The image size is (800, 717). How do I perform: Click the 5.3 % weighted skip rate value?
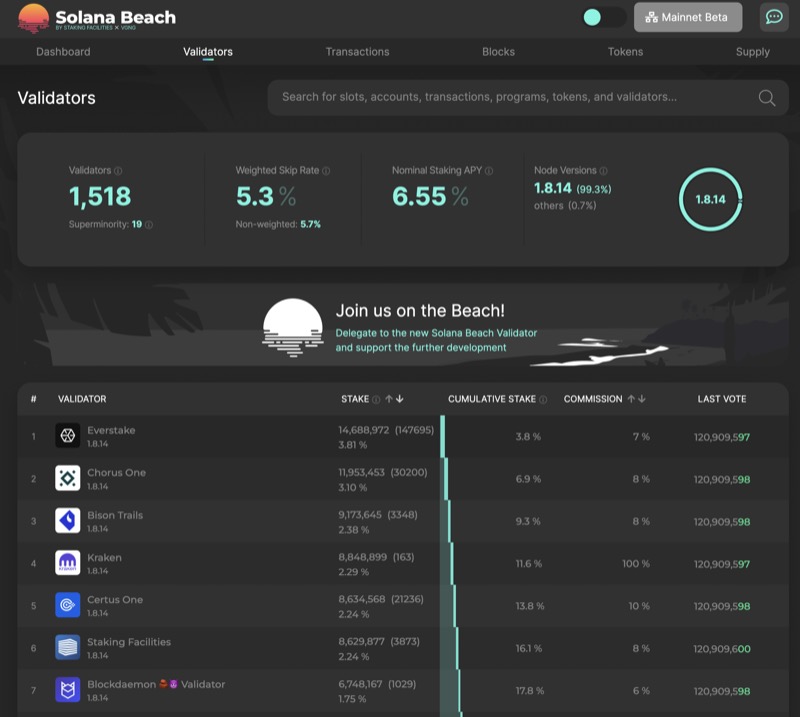coord(266,196)
